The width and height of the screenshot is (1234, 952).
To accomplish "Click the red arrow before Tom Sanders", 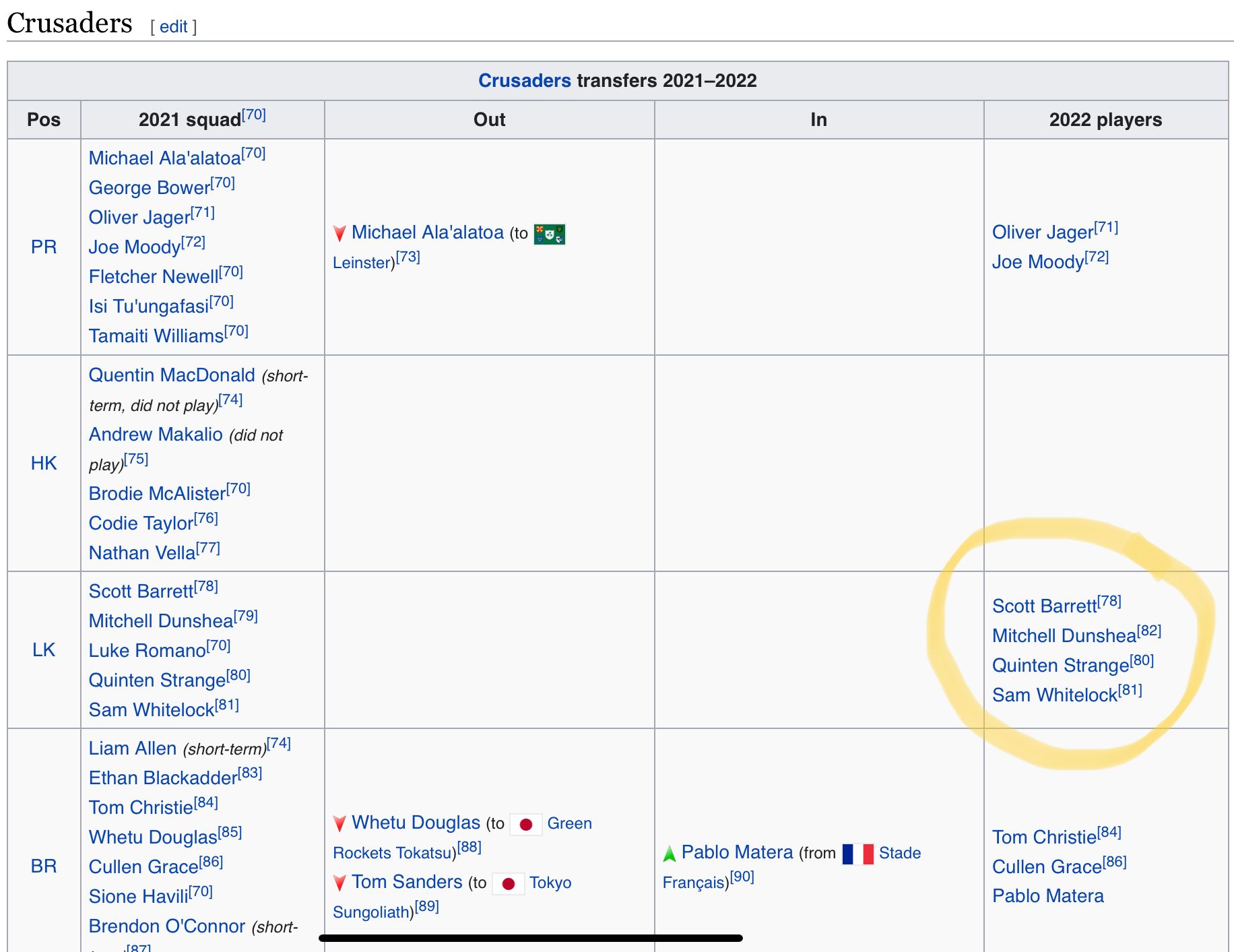I will click(340, 883).
